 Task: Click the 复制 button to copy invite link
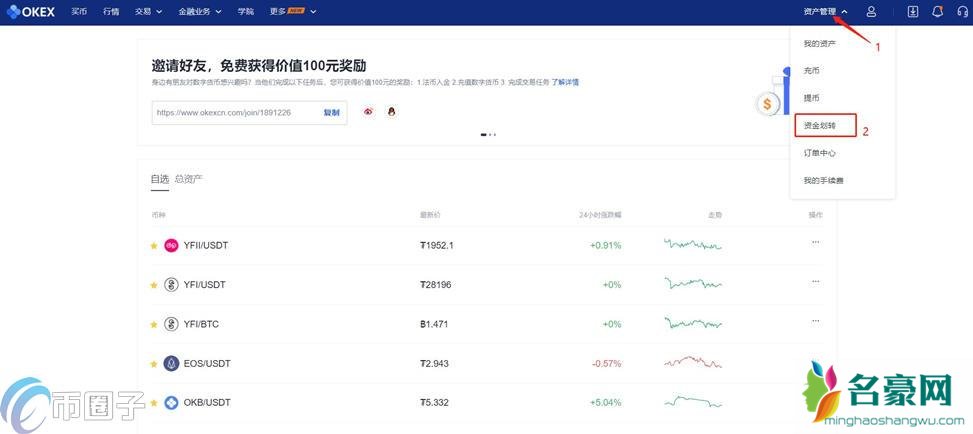pos(331,112)
